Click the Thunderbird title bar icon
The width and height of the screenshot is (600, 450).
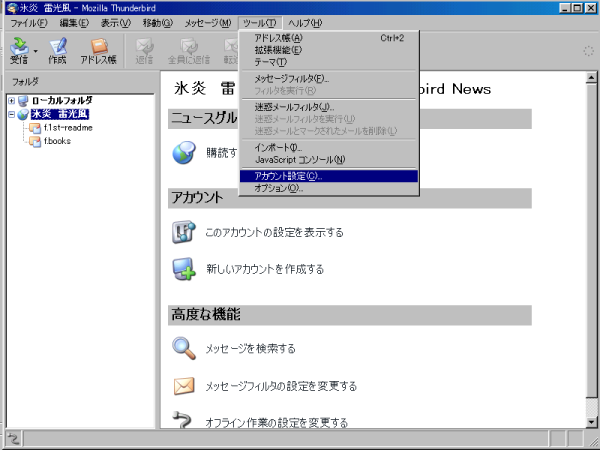pyautogui.click(x=12, y=8)
